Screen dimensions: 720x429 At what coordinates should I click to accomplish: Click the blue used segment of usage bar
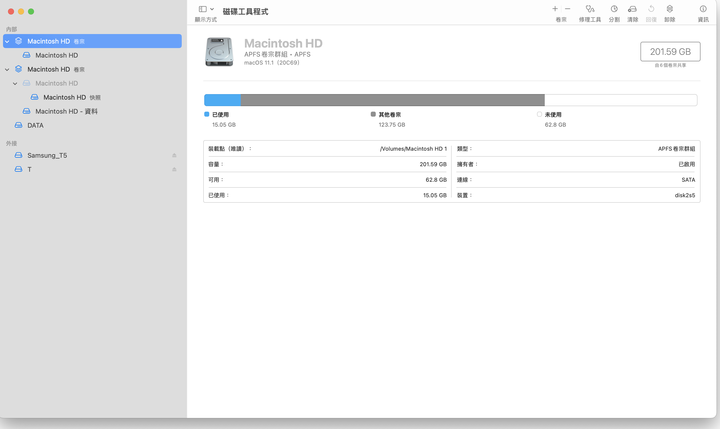(223, 100)
